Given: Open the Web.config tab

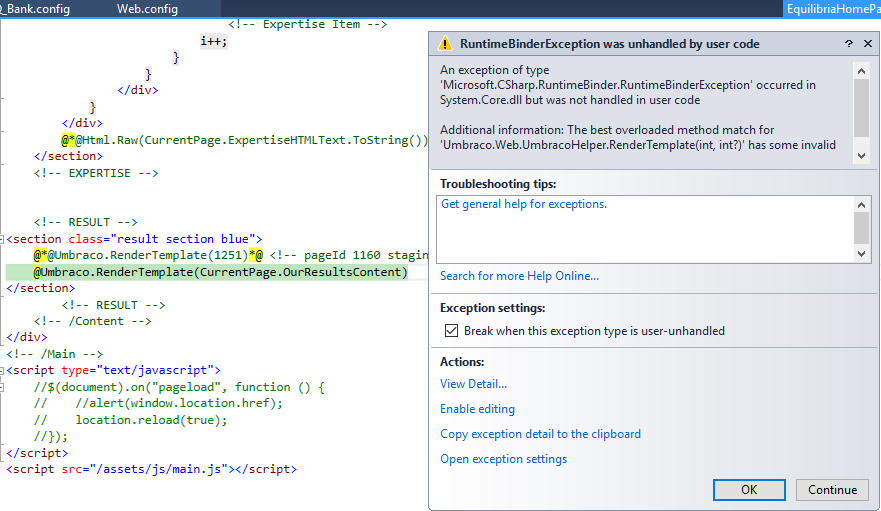Looking at the screenshot, I should coord(147,9).
